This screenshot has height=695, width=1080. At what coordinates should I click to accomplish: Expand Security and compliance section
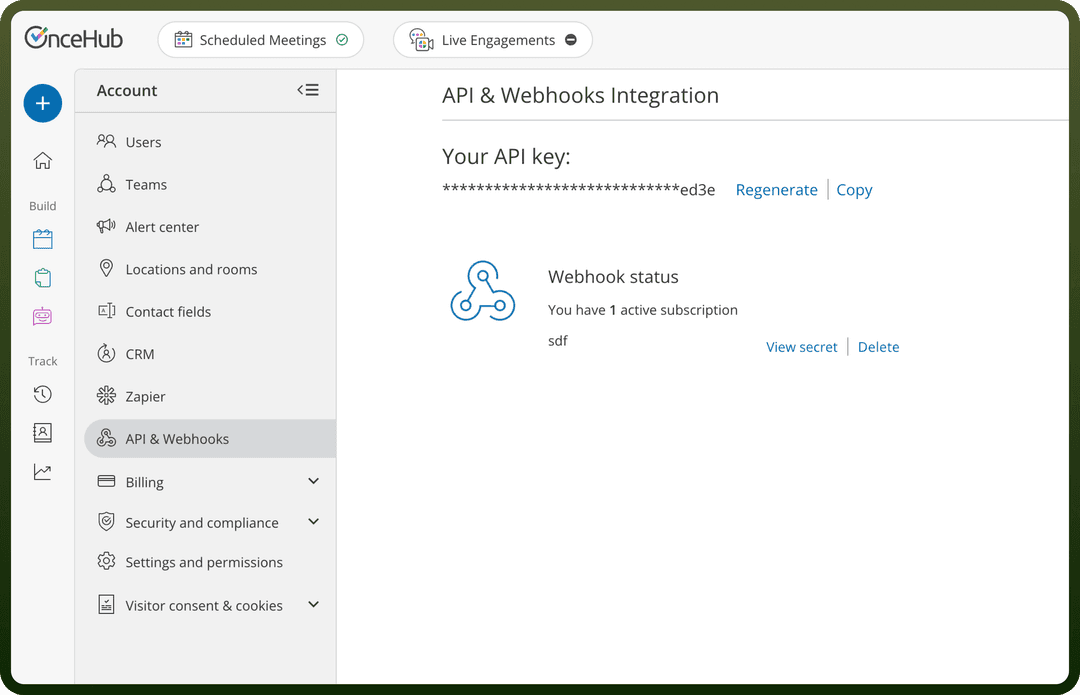coord(313,521)
